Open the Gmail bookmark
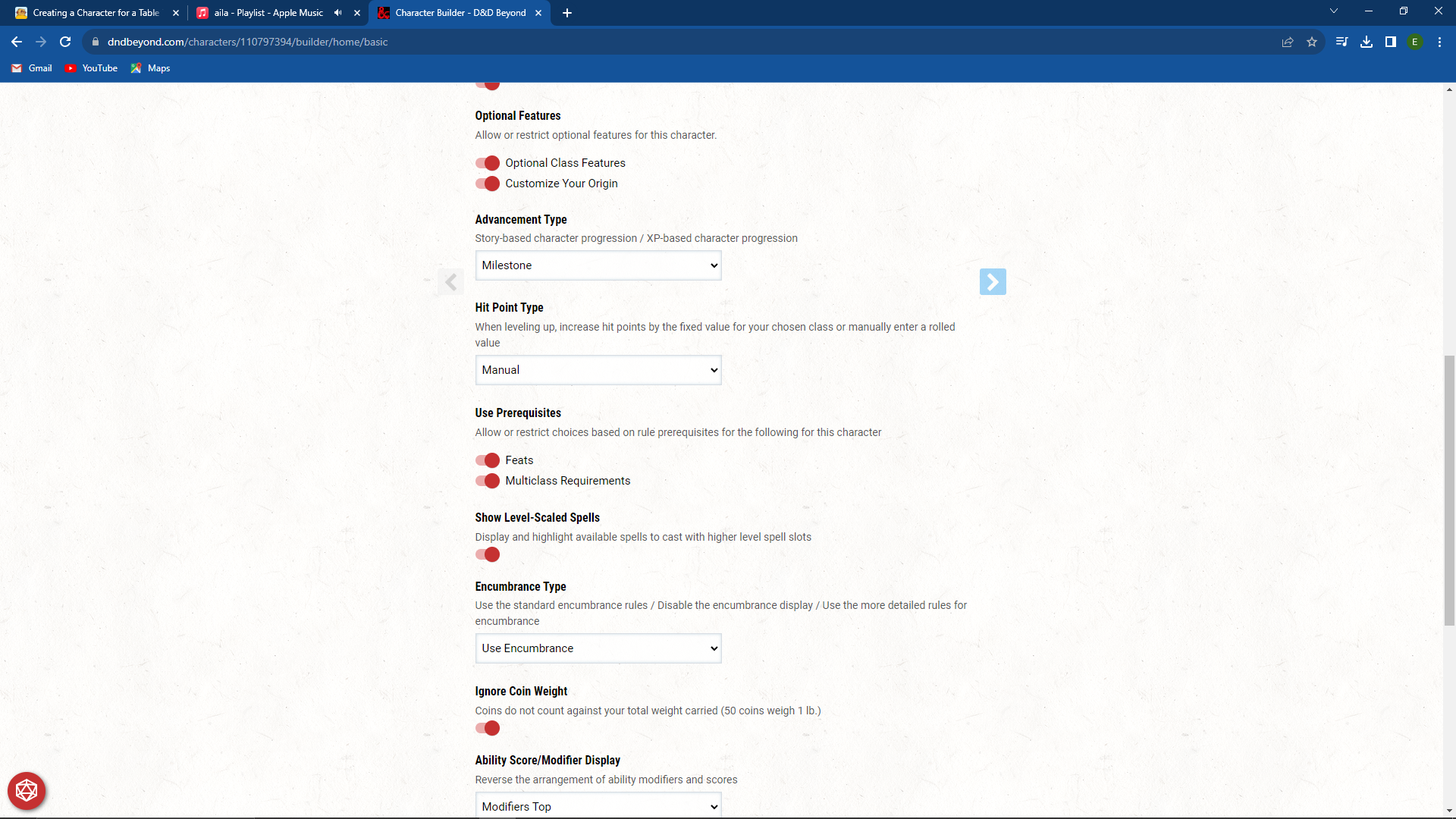 pyautogui.click(x=31, y=68)
